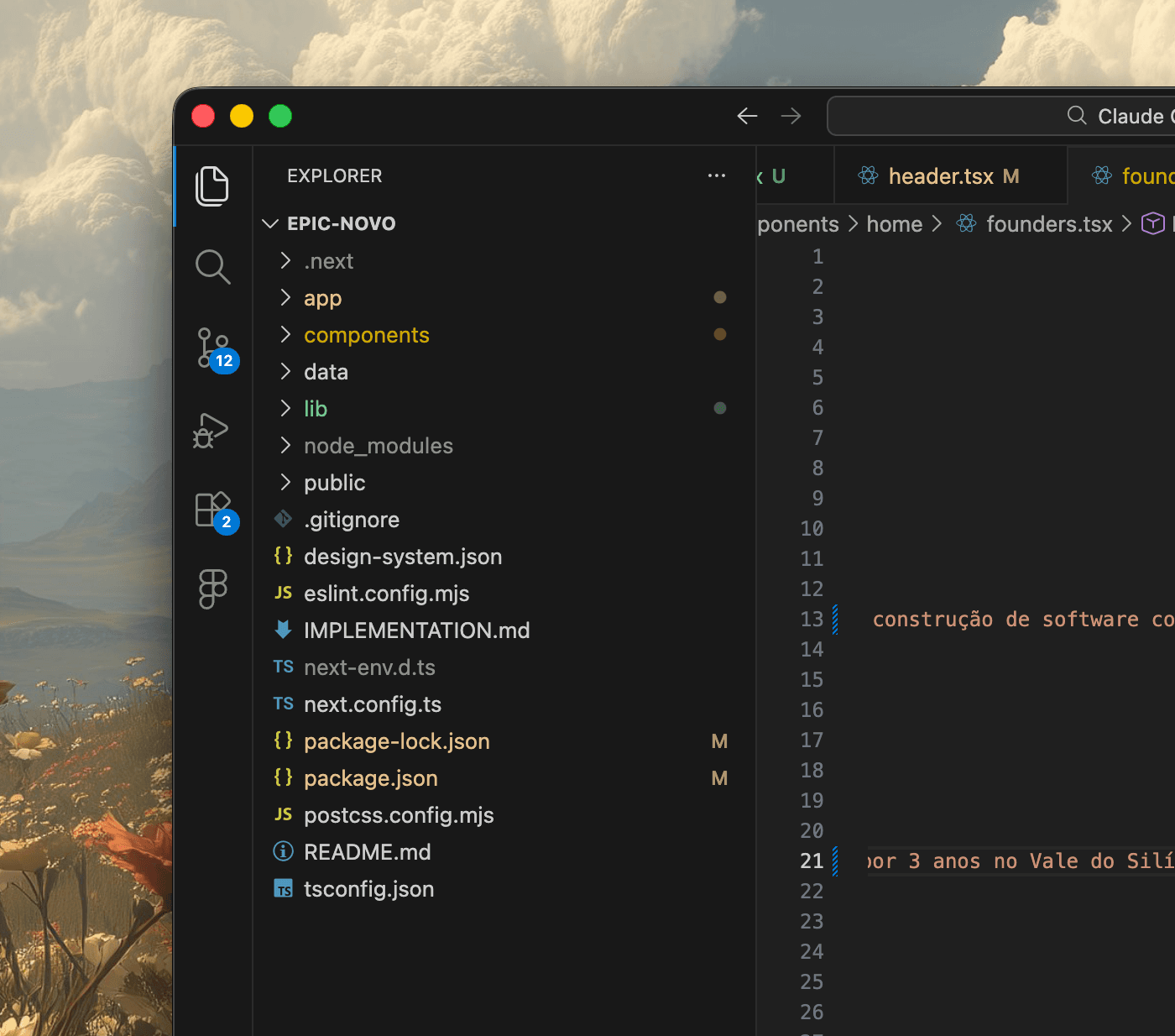Viewport: 1175px width, 1036px height.
Task: Click the magnifier icon in the search bar
Action: point(1076,116)
